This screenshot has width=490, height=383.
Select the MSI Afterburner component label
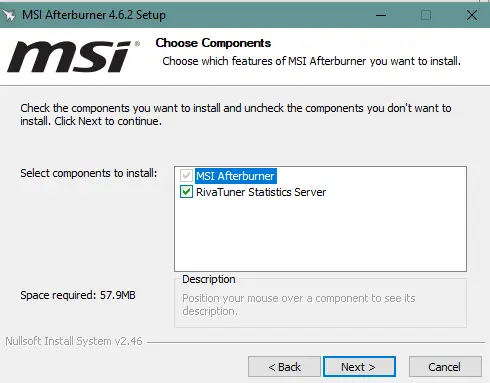[235, 176]
